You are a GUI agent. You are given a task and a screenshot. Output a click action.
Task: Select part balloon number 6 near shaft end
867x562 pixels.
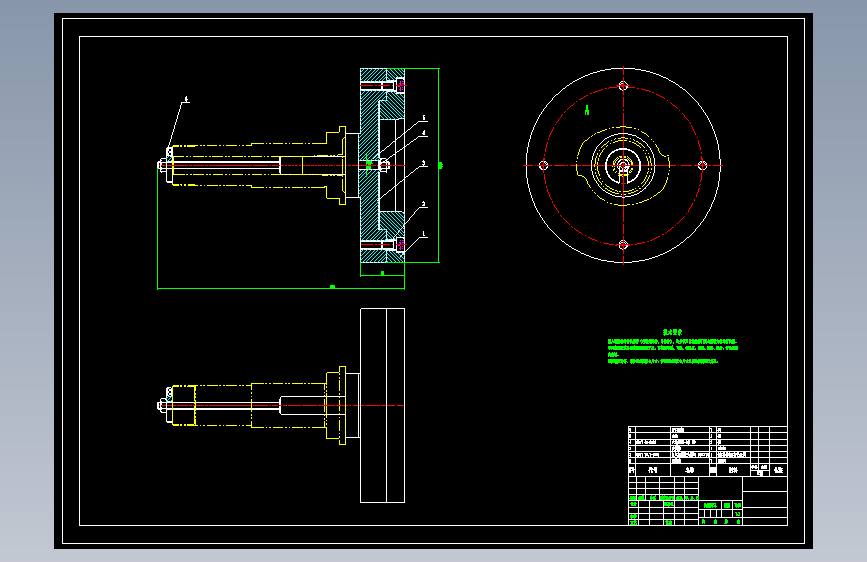186,100
